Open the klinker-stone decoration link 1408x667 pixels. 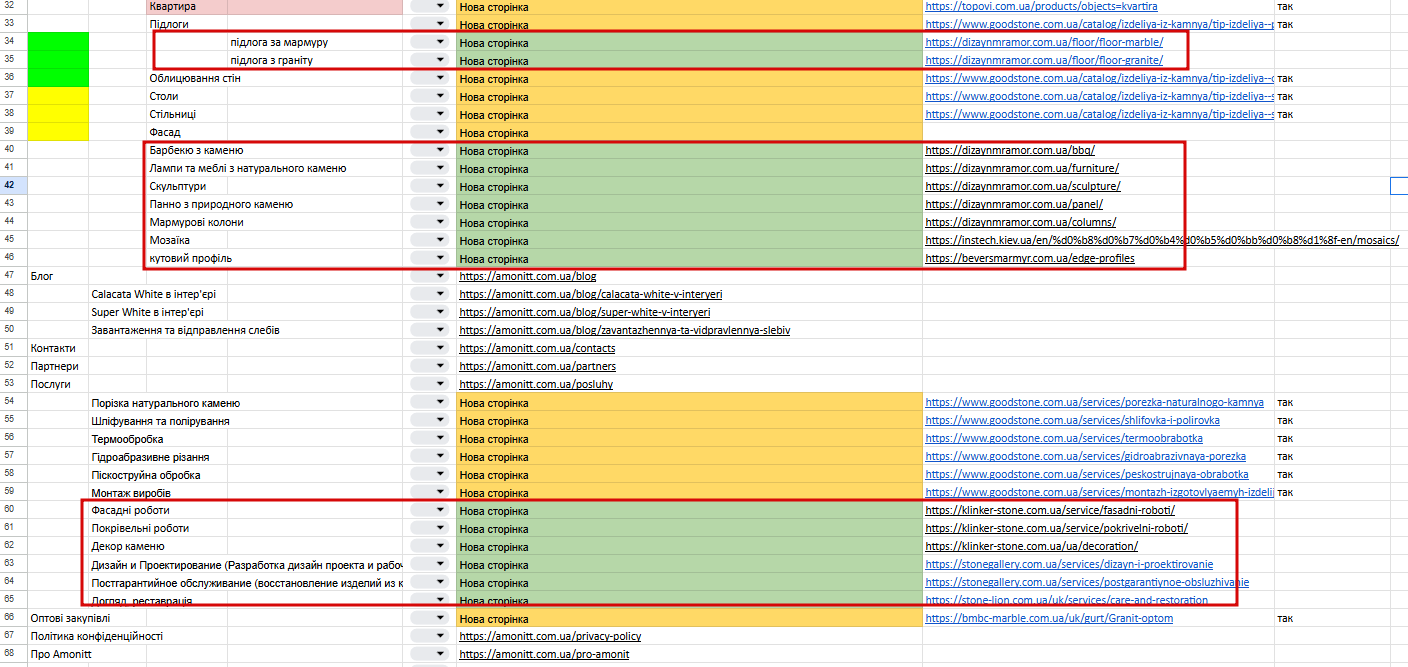1031,547
